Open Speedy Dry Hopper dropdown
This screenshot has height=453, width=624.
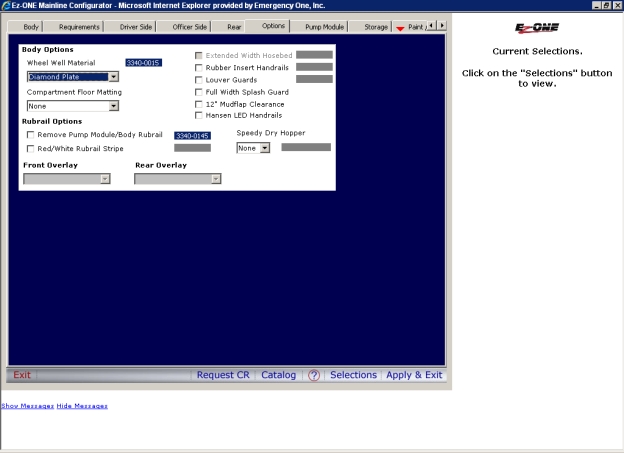point(253,148)
